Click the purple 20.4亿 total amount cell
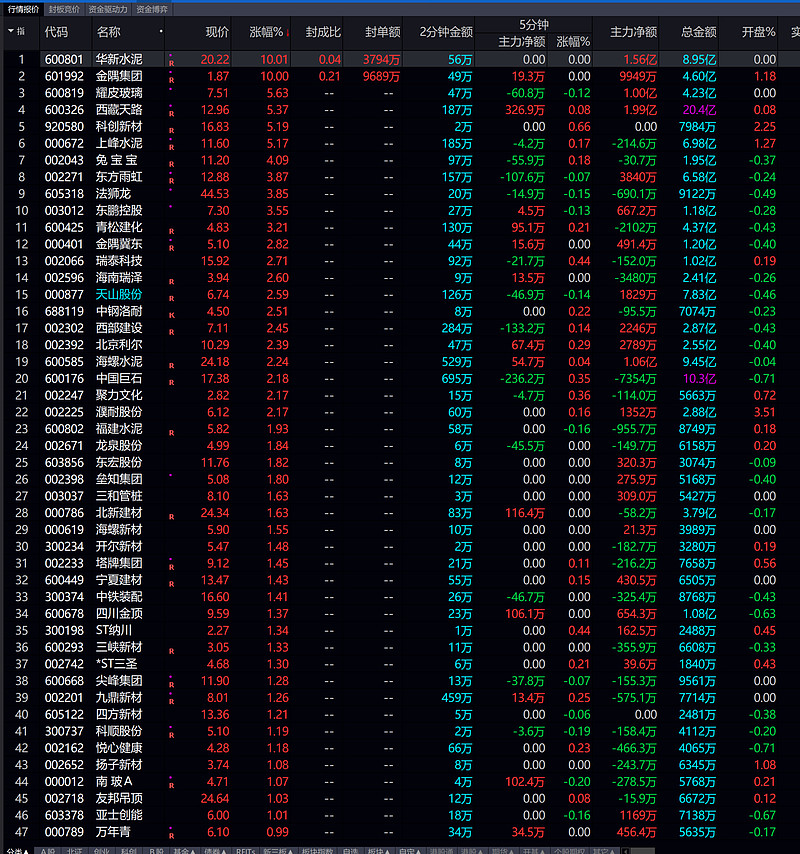This screenshot has height=854, width=800. [699, 110]
